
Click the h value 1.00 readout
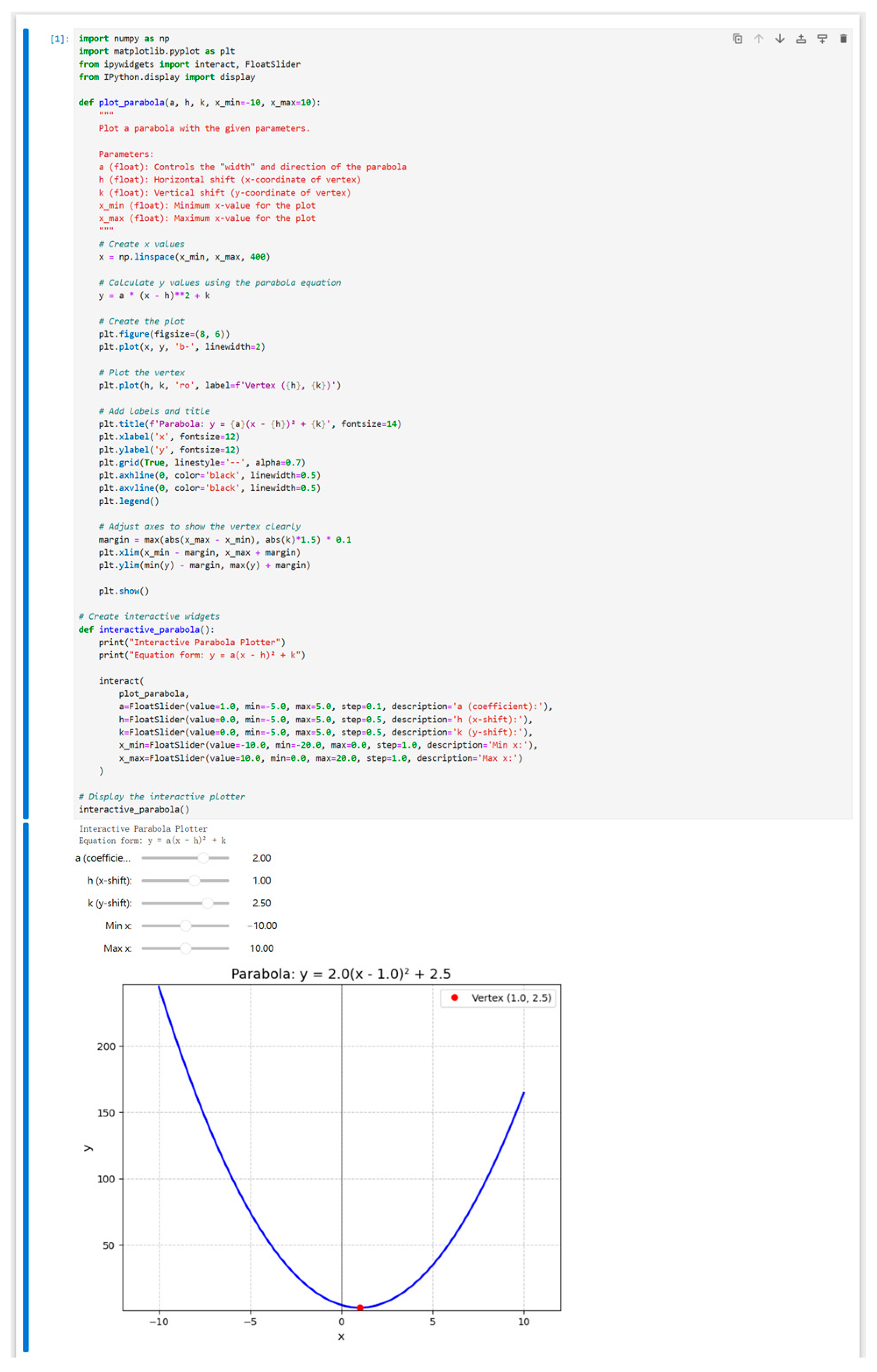coord(262,880)
